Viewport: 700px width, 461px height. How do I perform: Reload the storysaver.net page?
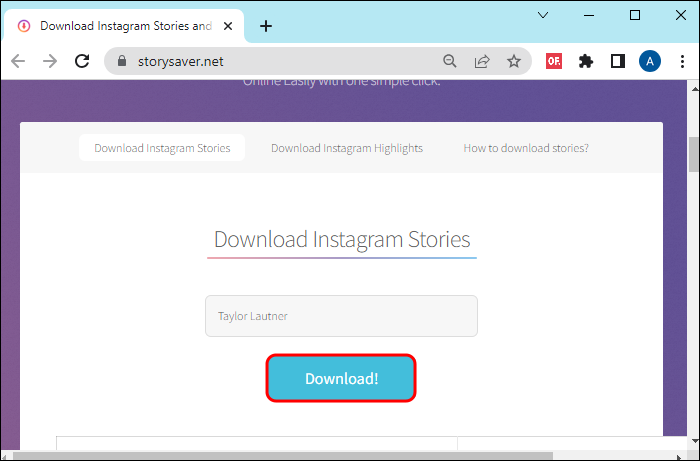click(x=82, y=61)
